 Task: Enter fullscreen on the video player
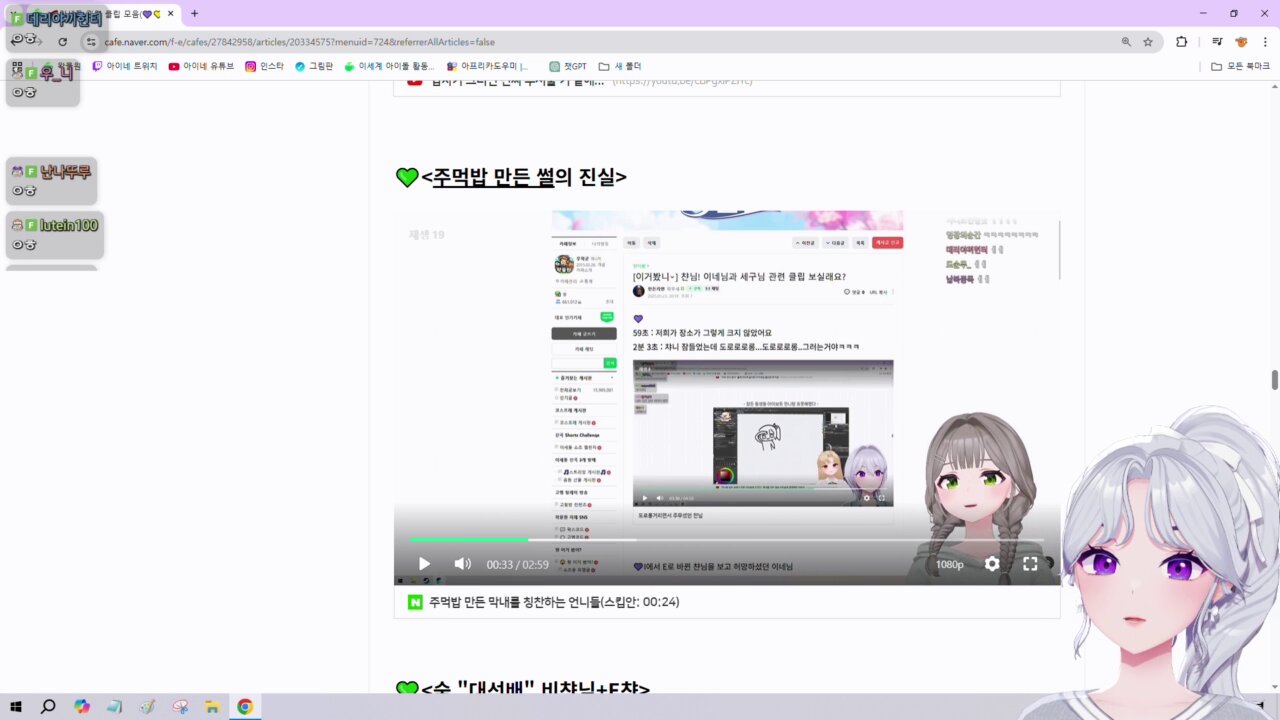[1030, 564]
